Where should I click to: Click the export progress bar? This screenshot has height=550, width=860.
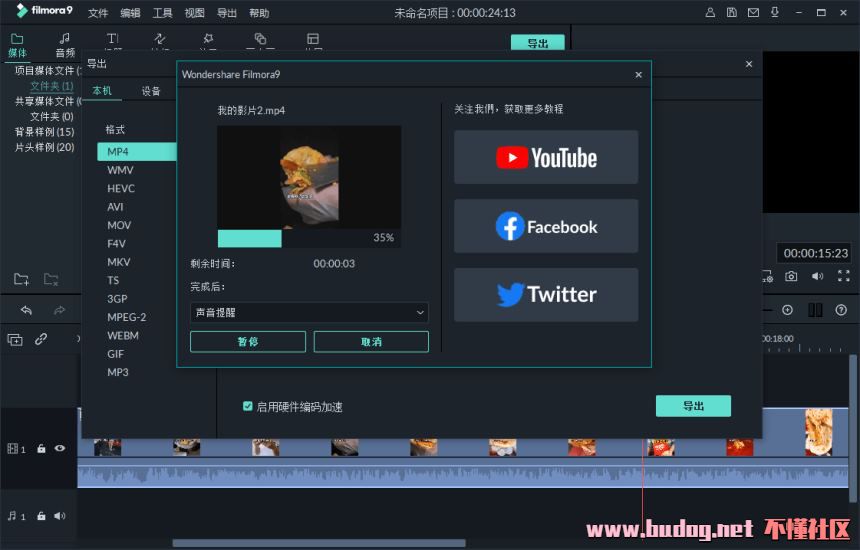tap(309, 238)
